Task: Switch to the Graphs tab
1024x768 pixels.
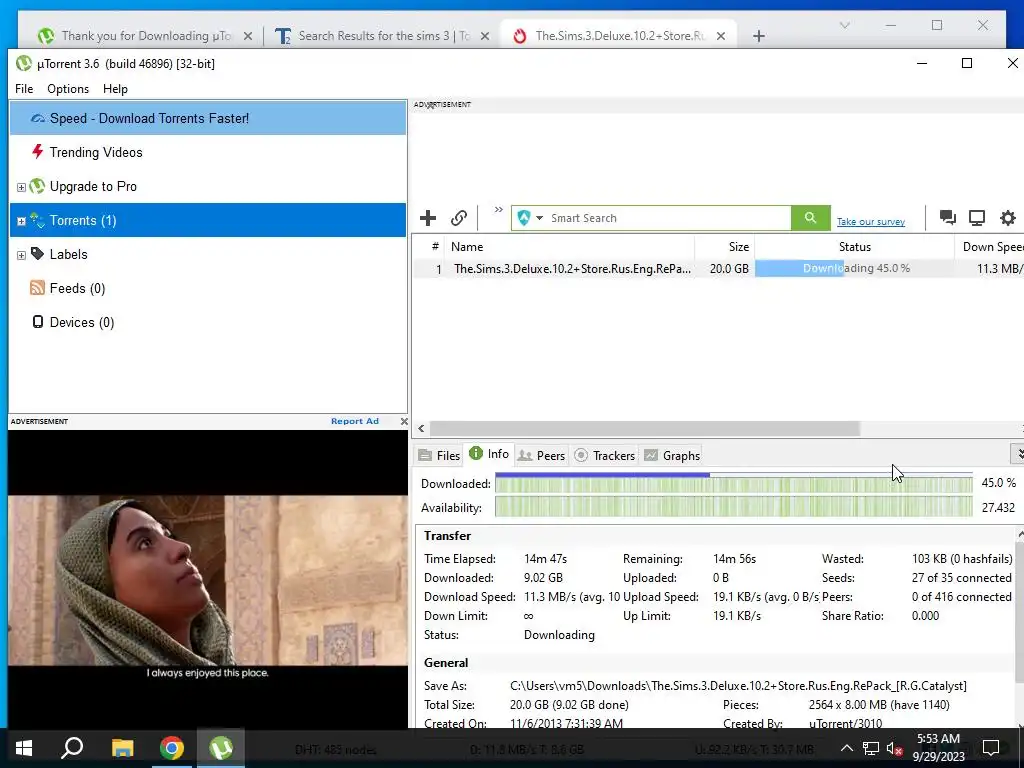Action: coord(672,455)
